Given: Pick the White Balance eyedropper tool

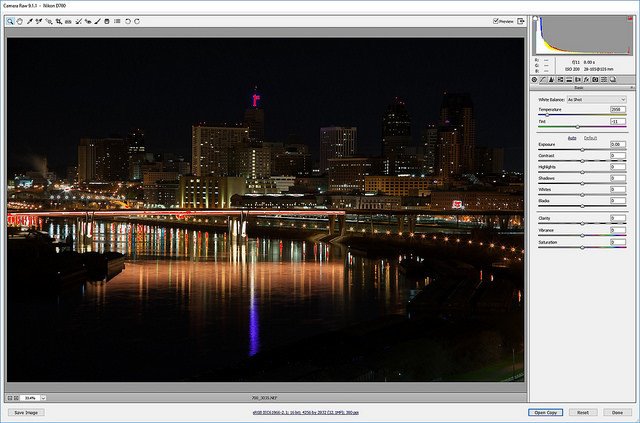Looking at the screenshot, I should [30, 21].
